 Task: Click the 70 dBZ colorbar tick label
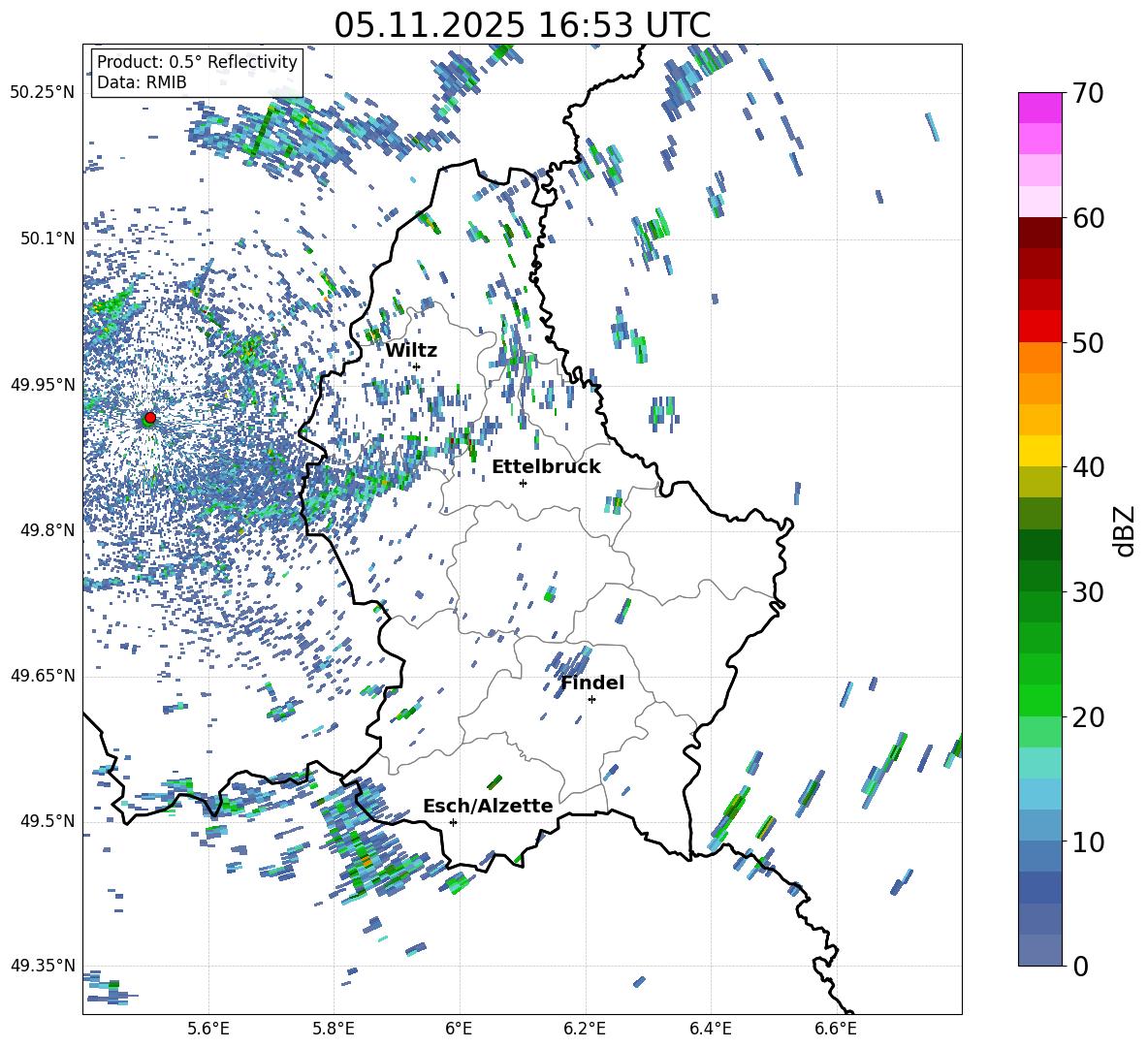click(1088, 93)
